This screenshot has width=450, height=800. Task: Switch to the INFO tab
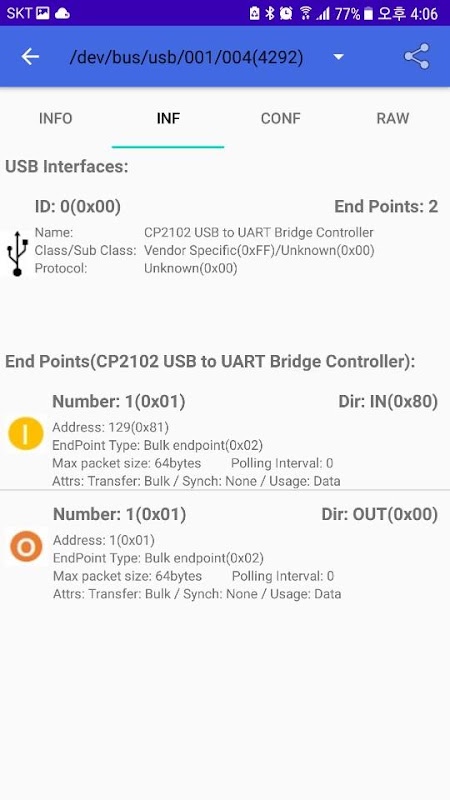(x=56, y=118)
